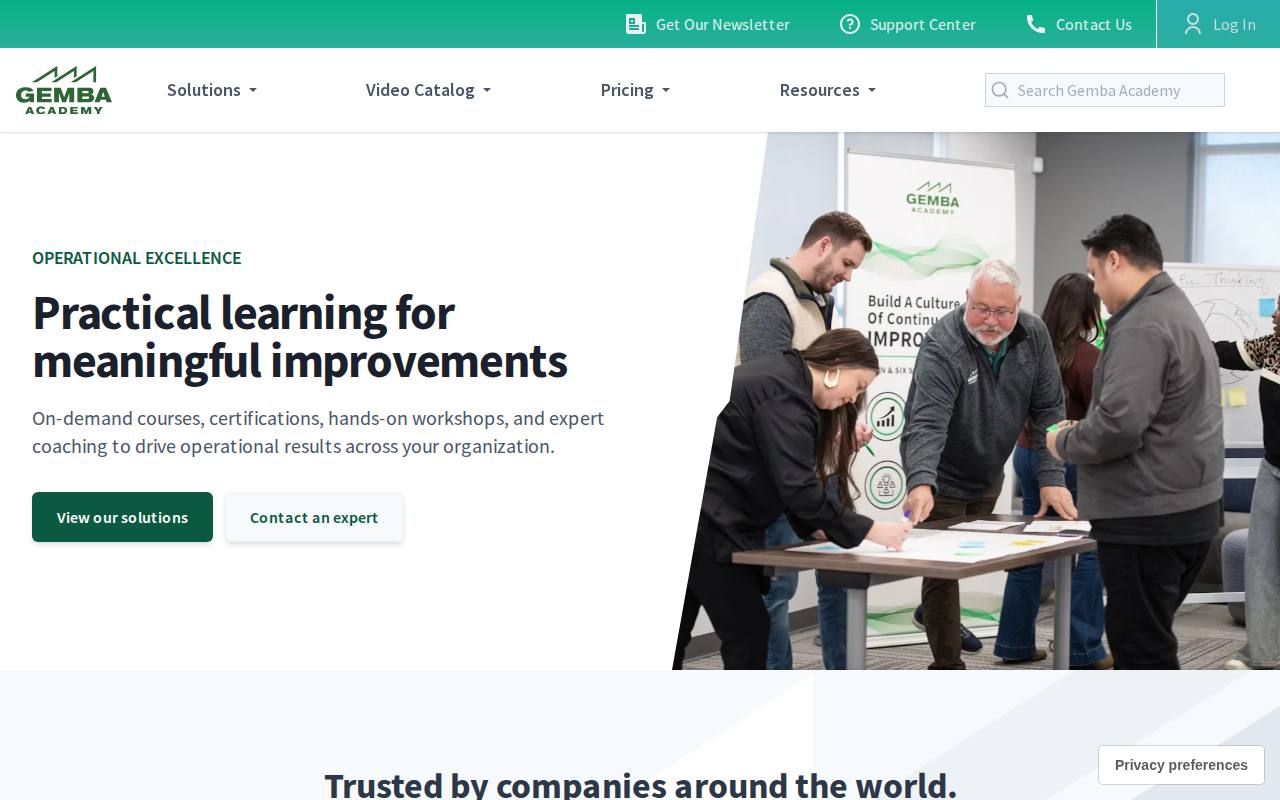Click the Operational Excellence label
Viewport: 1280px width, 800px height.
136,258
